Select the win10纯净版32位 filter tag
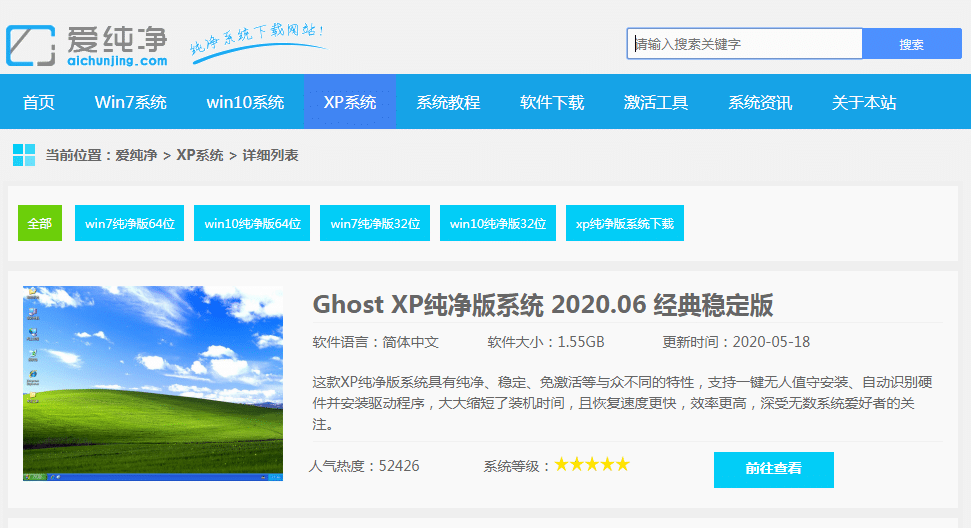This screenshot has width=971, height=528. coord(497,223)
